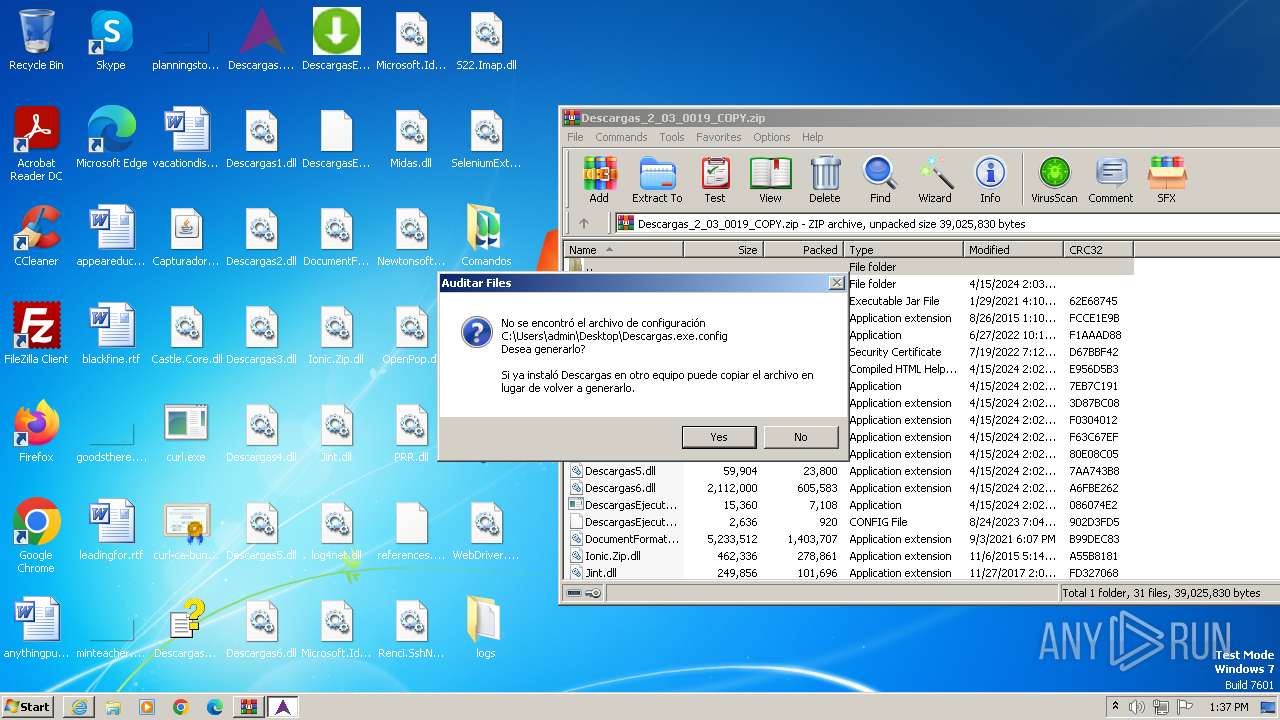This screenshot has width=1280, height=720.
Task: Open the Help menu in WinRAR
Action: [x=813, y=137]
